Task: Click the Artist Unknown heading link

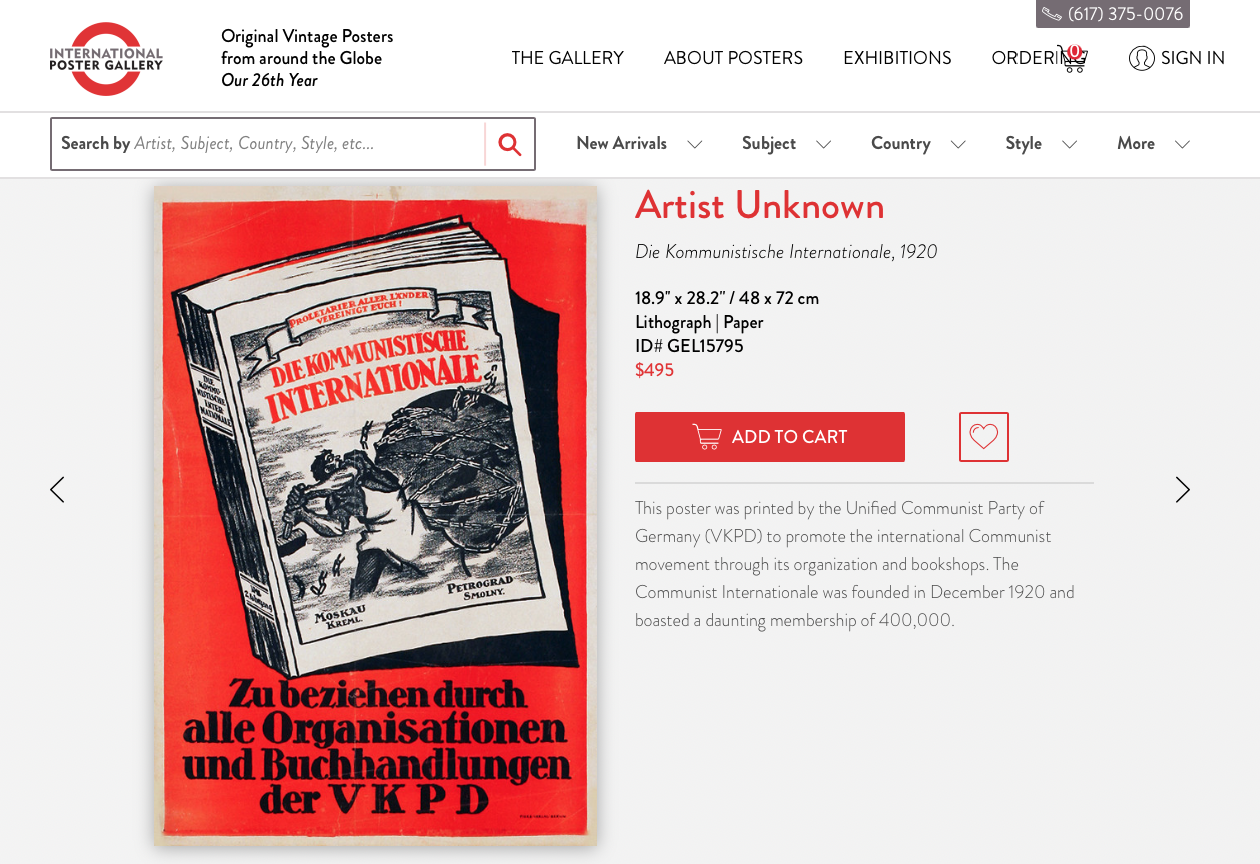Action: [760, 206]
